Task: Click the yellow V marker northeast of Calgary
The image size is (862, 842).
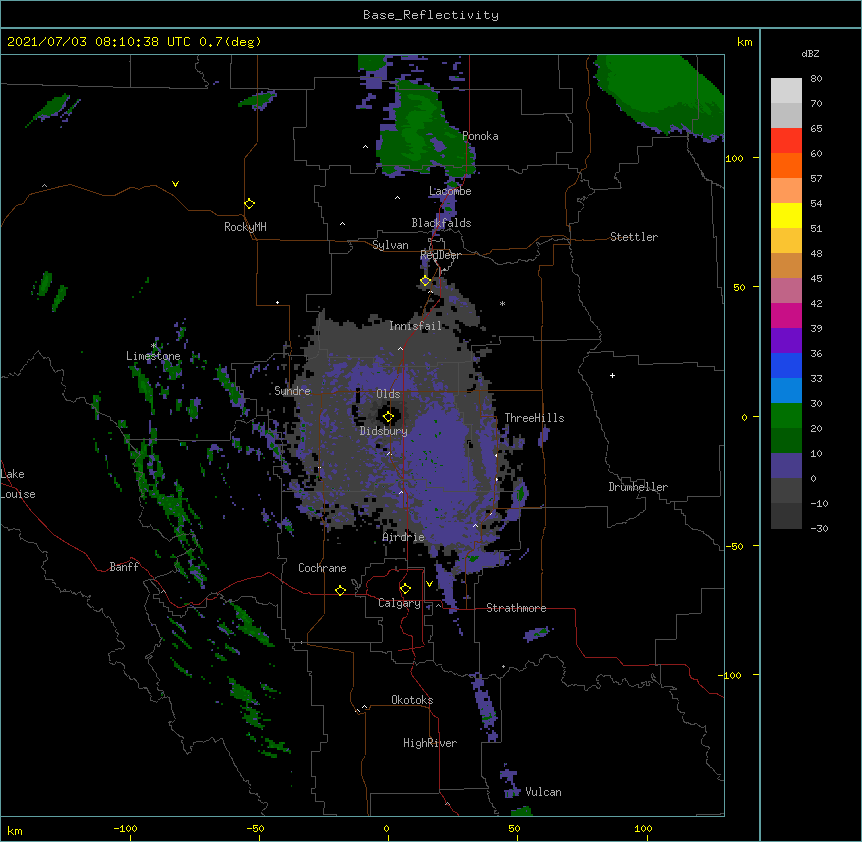Action: 429,584
